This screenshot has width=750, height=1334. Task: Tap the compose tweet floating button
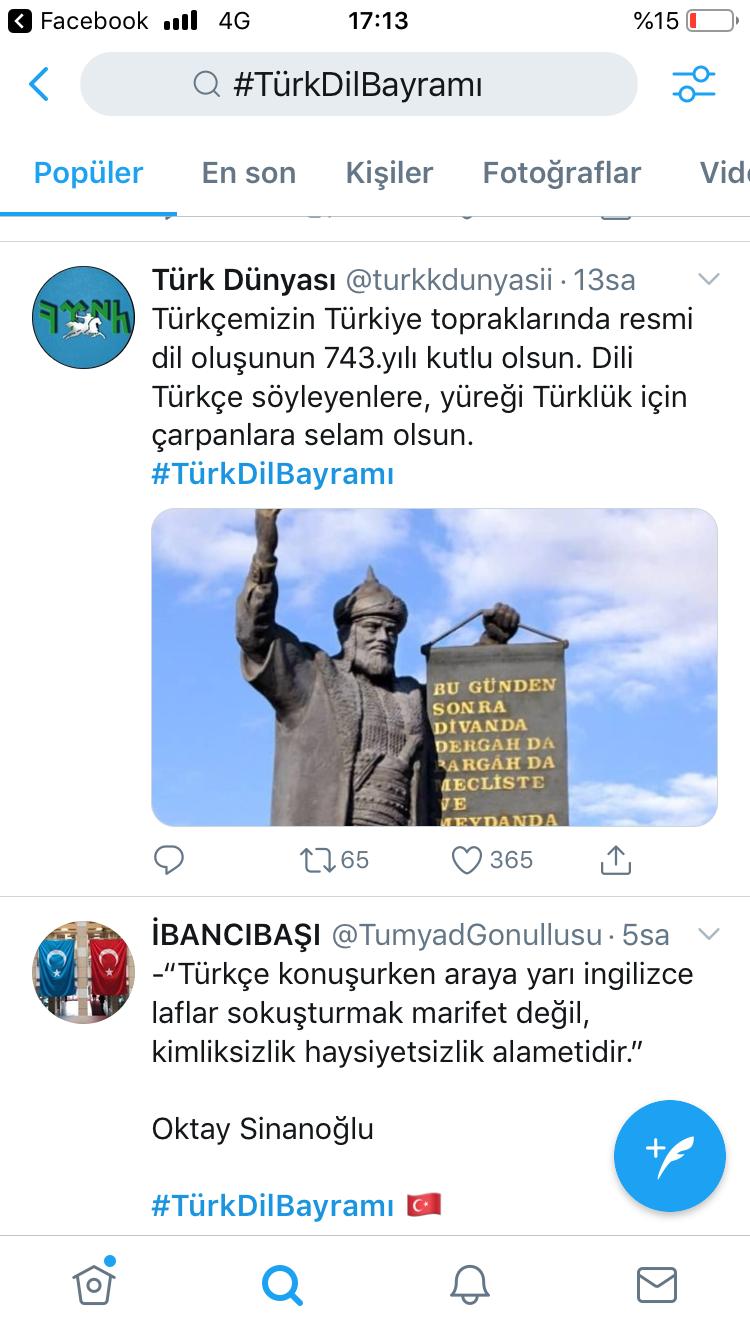click(669, 1155)
